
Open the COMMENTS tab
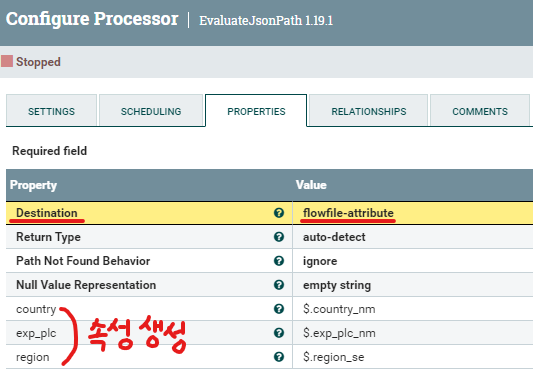pos(480,111)
